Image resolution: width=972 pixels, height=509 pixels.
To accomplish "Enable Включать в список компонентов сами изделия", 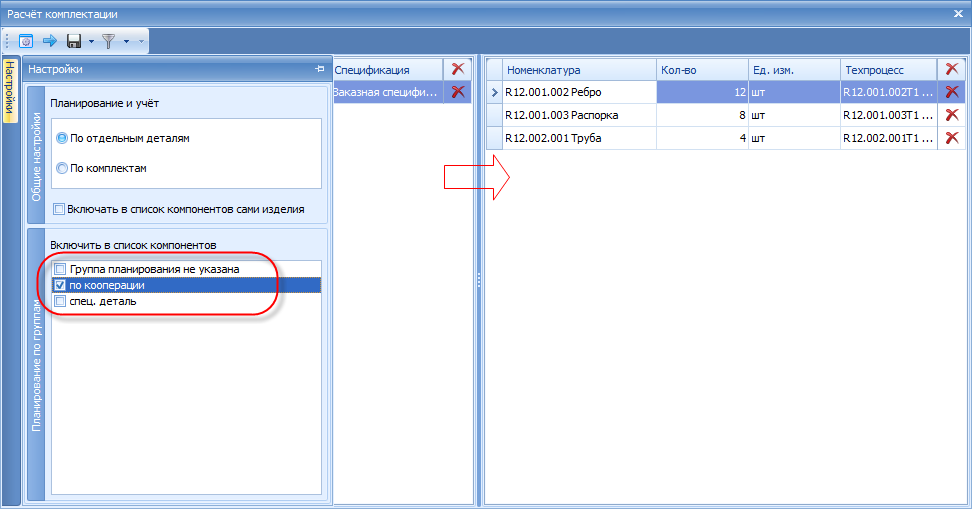I will 59,209.
